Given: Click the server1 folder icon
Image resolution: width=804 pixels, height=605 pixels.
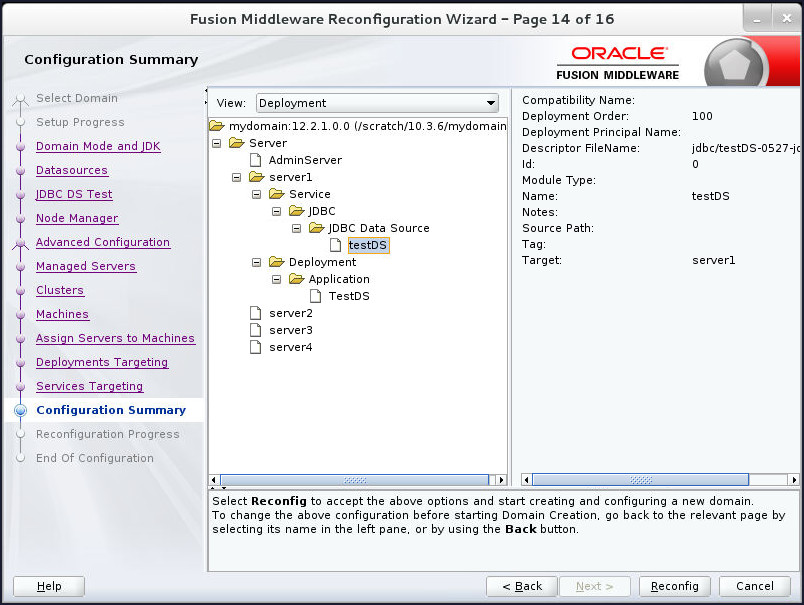Looking at the screenshot, I should (256, 177).
